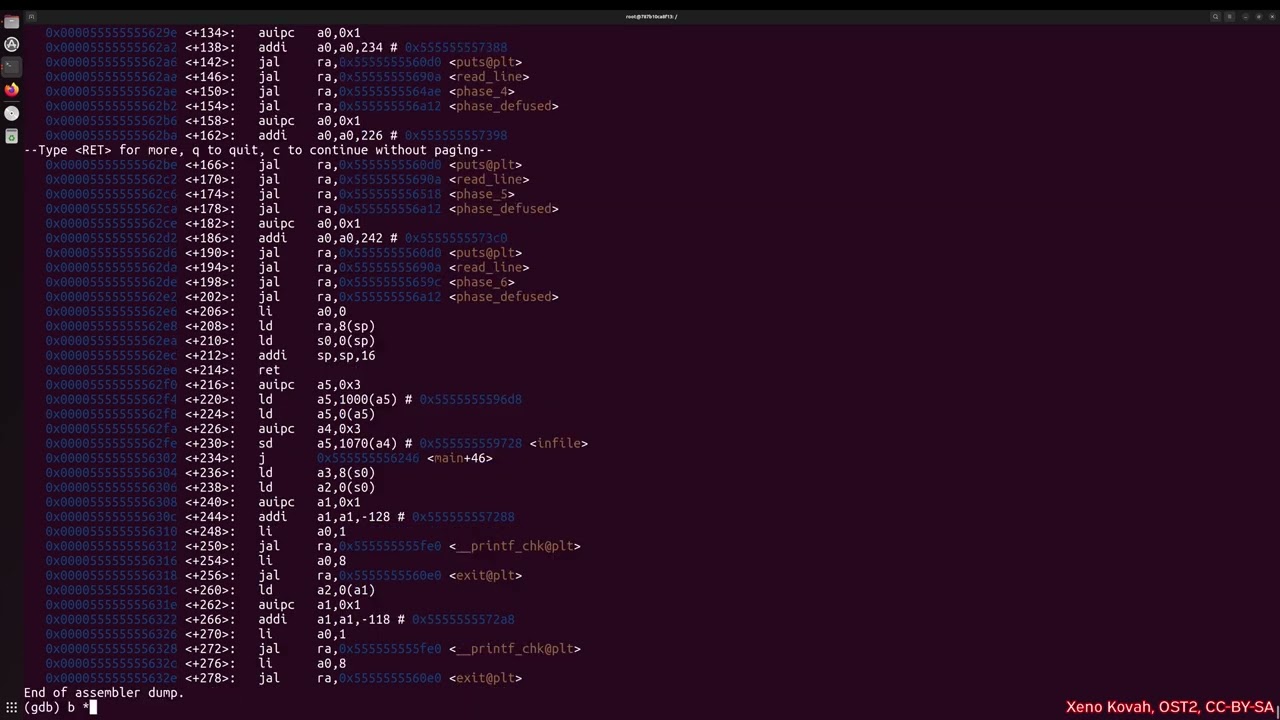Click the 'li a0,0' instruction at +206

[x=302, y=311]
